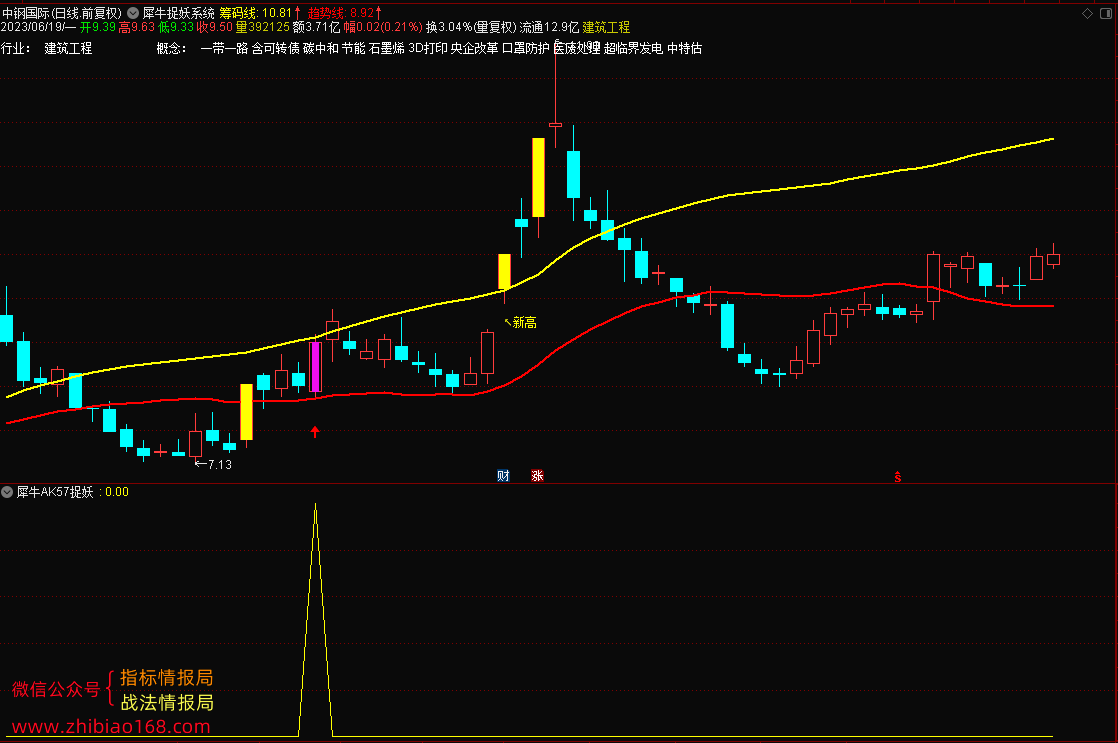1118x743 pixels.
Task: Open the 口罩防护 concept tag
Action: tap(525, 48)
